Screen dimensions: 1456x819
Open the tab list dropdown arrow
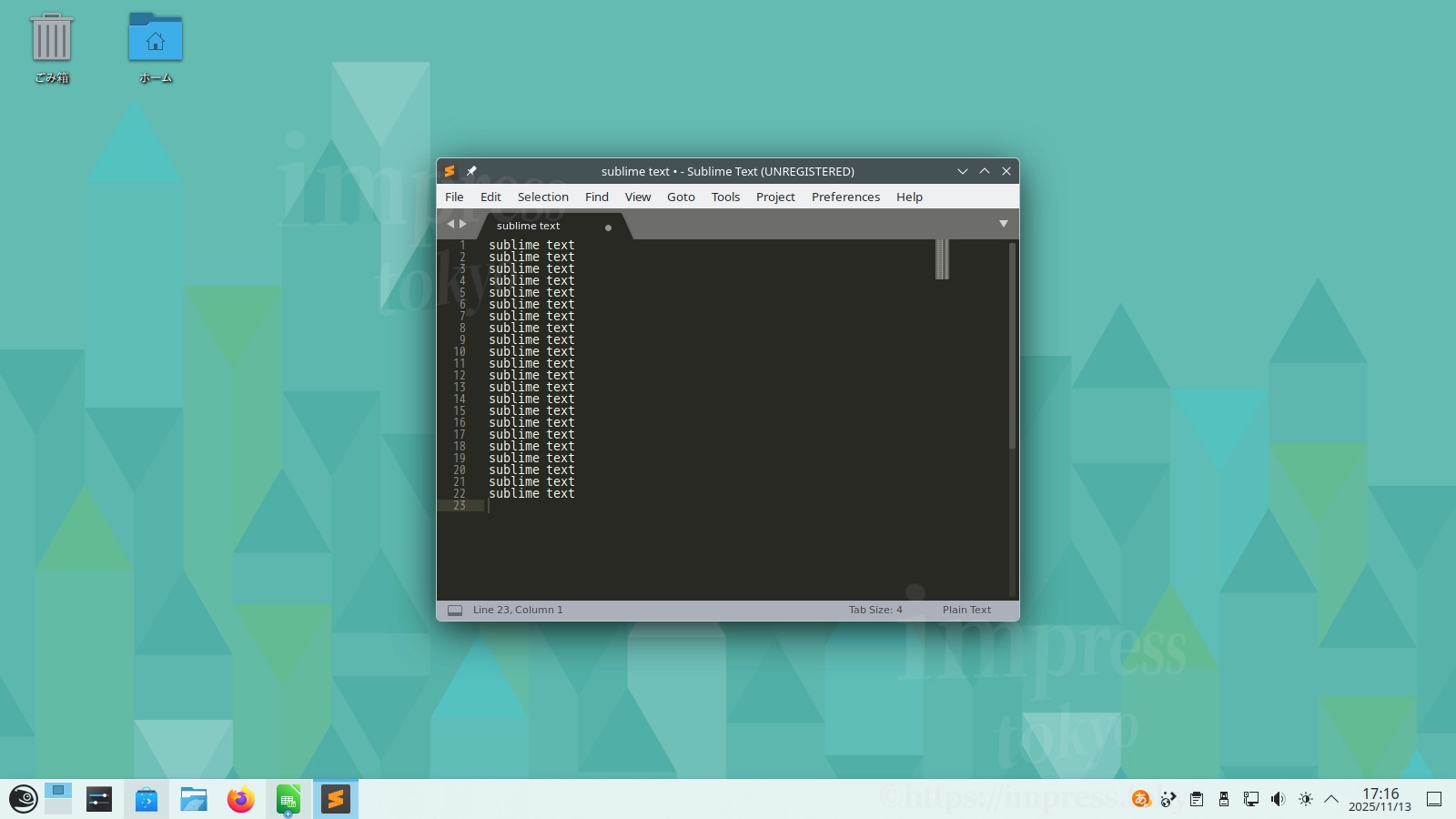1004,224
